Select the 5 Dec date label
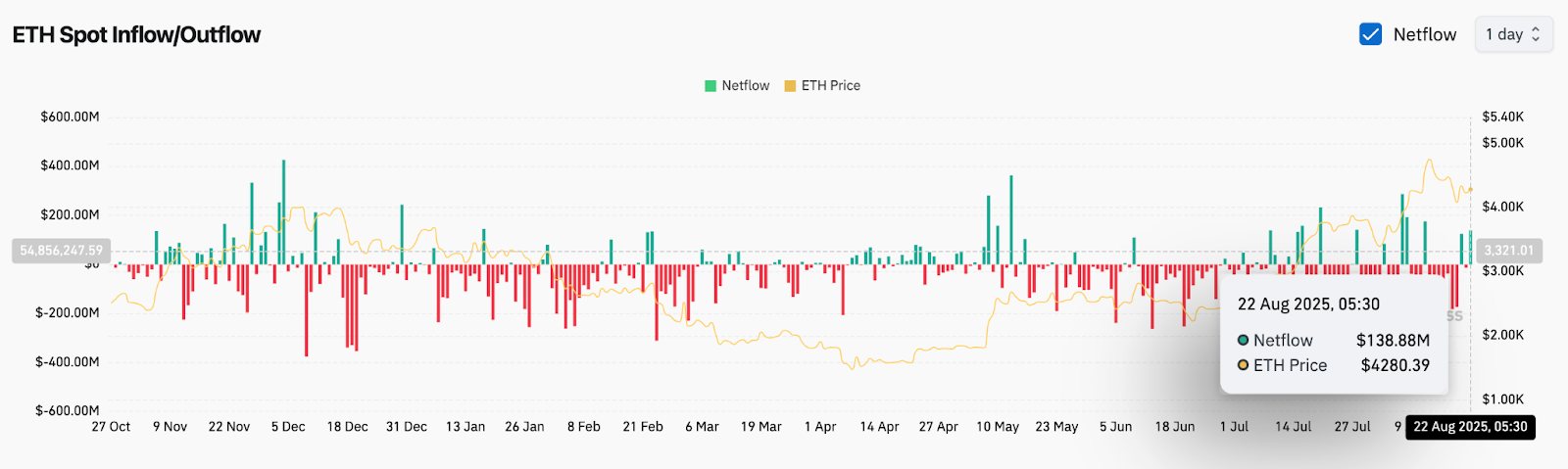1568x469 pixels. pos(288,427)
